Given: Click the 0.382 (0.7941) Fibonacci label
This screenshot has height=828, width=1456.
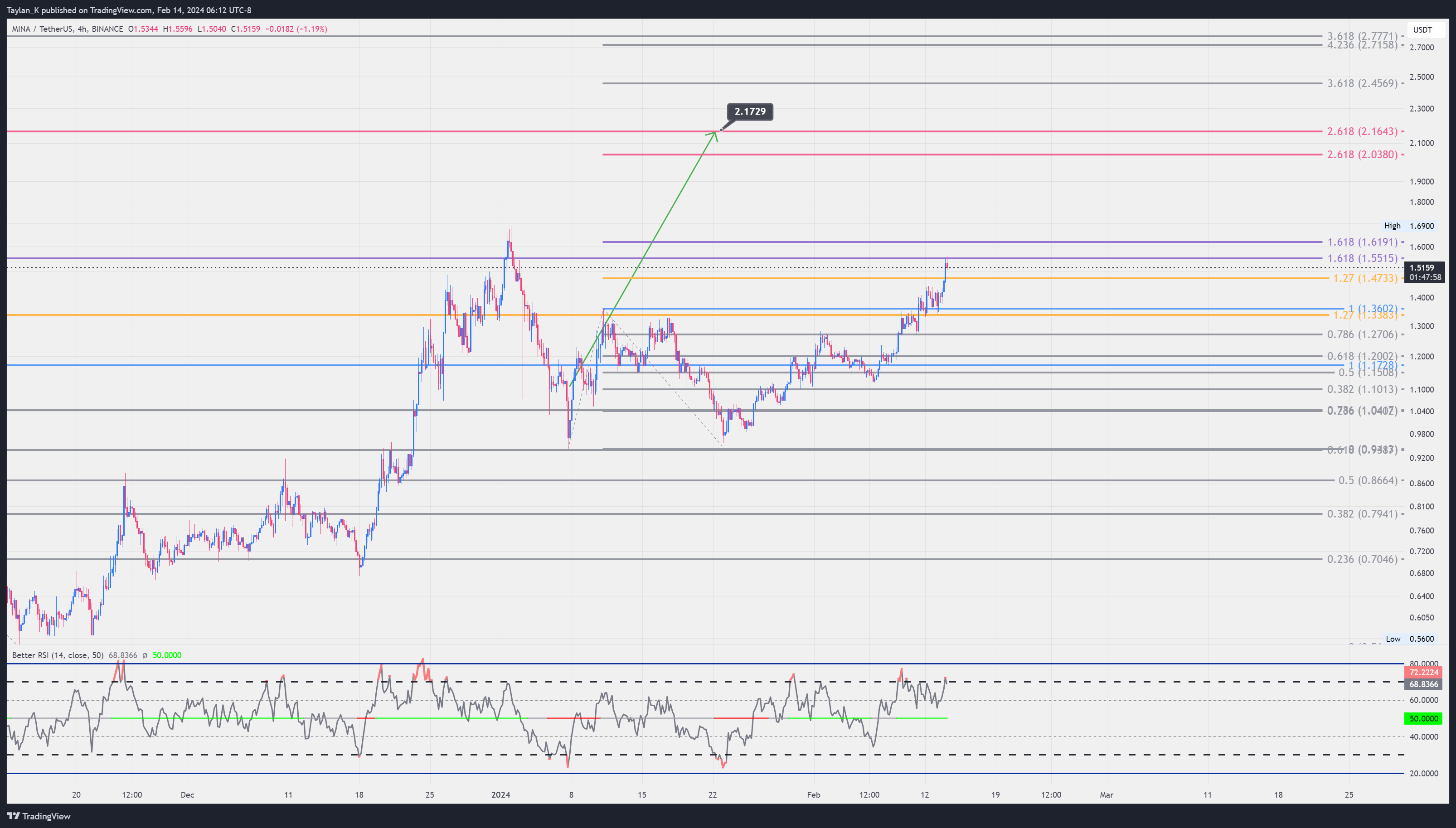Looking at the screenshot, I should [1362, 514].
